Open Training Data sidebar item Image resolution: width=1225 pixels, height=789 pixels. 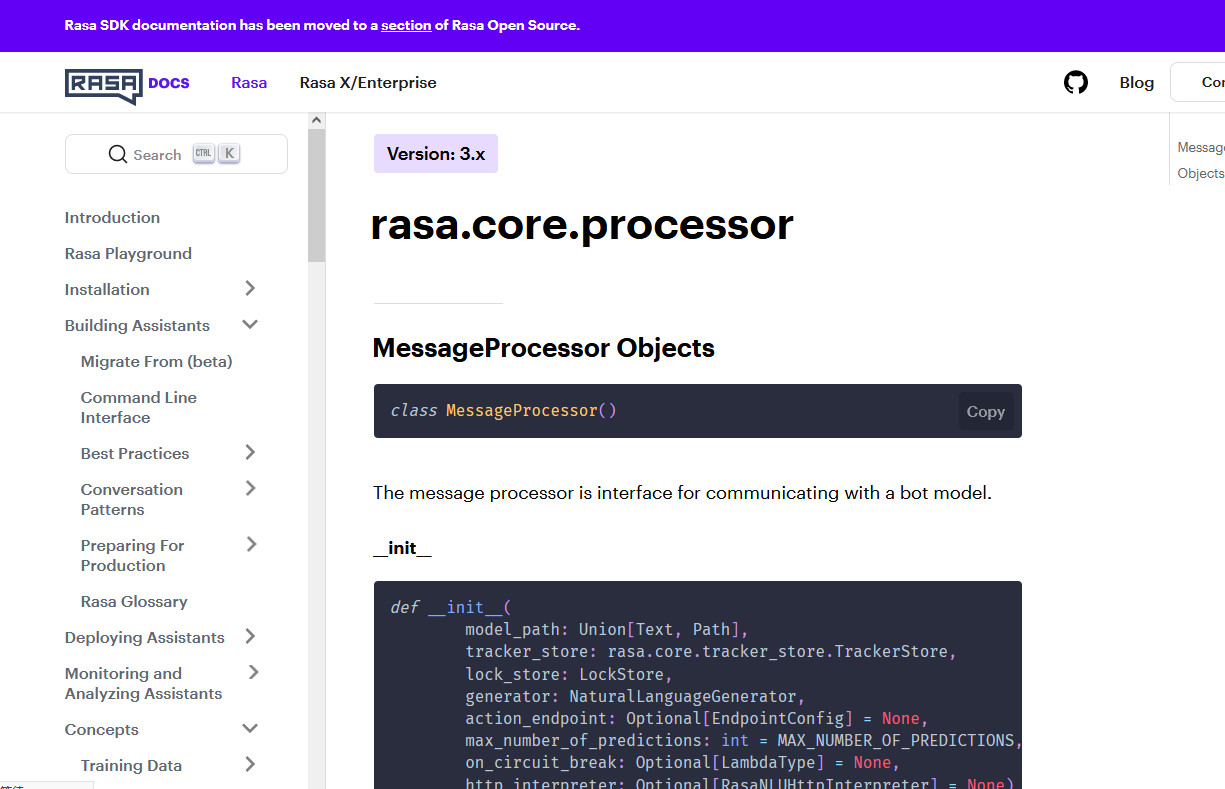(x=131, y=766)
